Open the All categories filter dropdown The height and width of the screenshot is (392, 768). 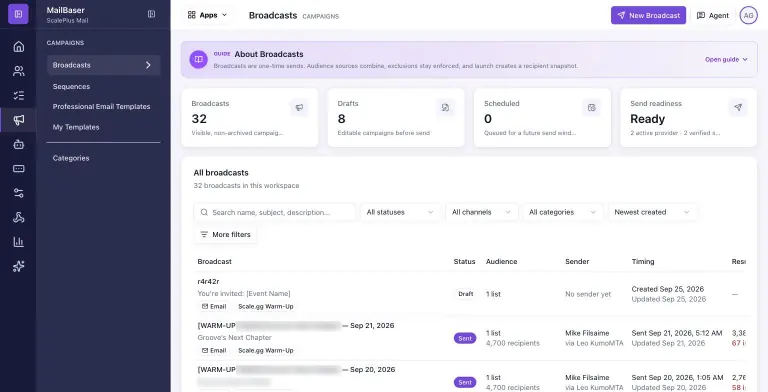pos(562,212)
